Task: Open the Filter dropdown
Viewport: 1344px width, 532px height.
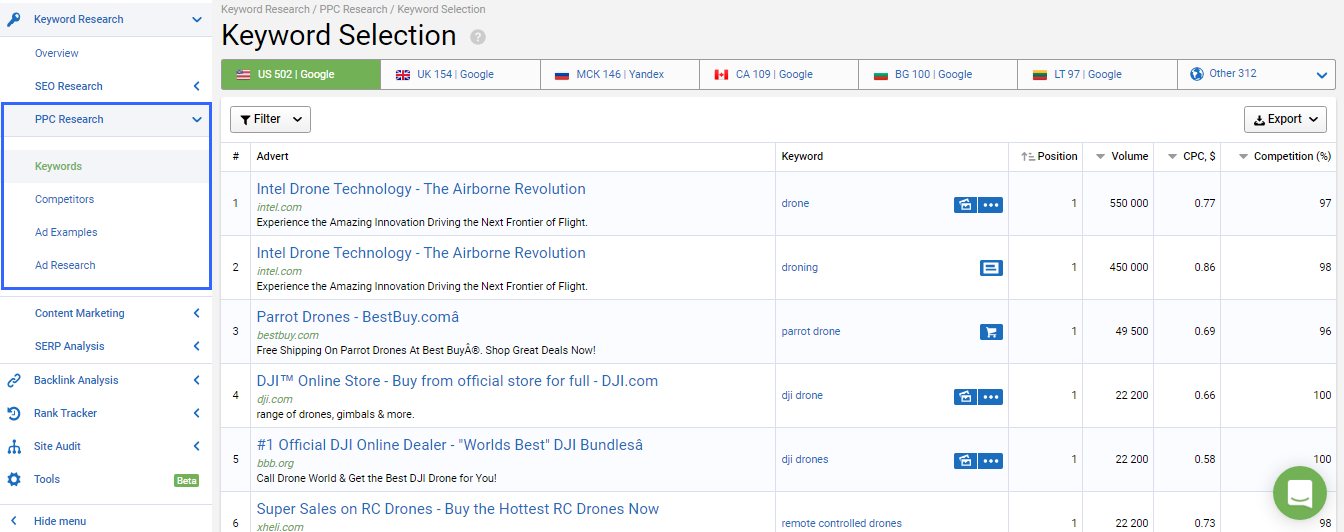Action: coord(270,119)
